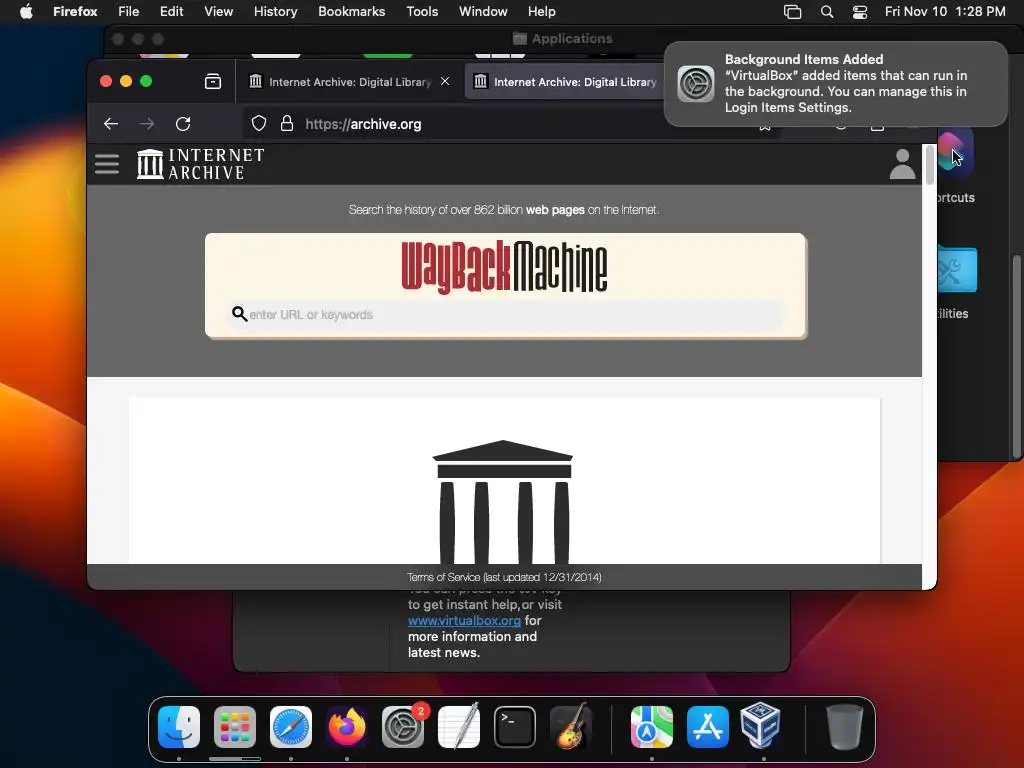Open the Apple menu
This screenshot has width=1024, height=768.
click(x=26, y=12)
